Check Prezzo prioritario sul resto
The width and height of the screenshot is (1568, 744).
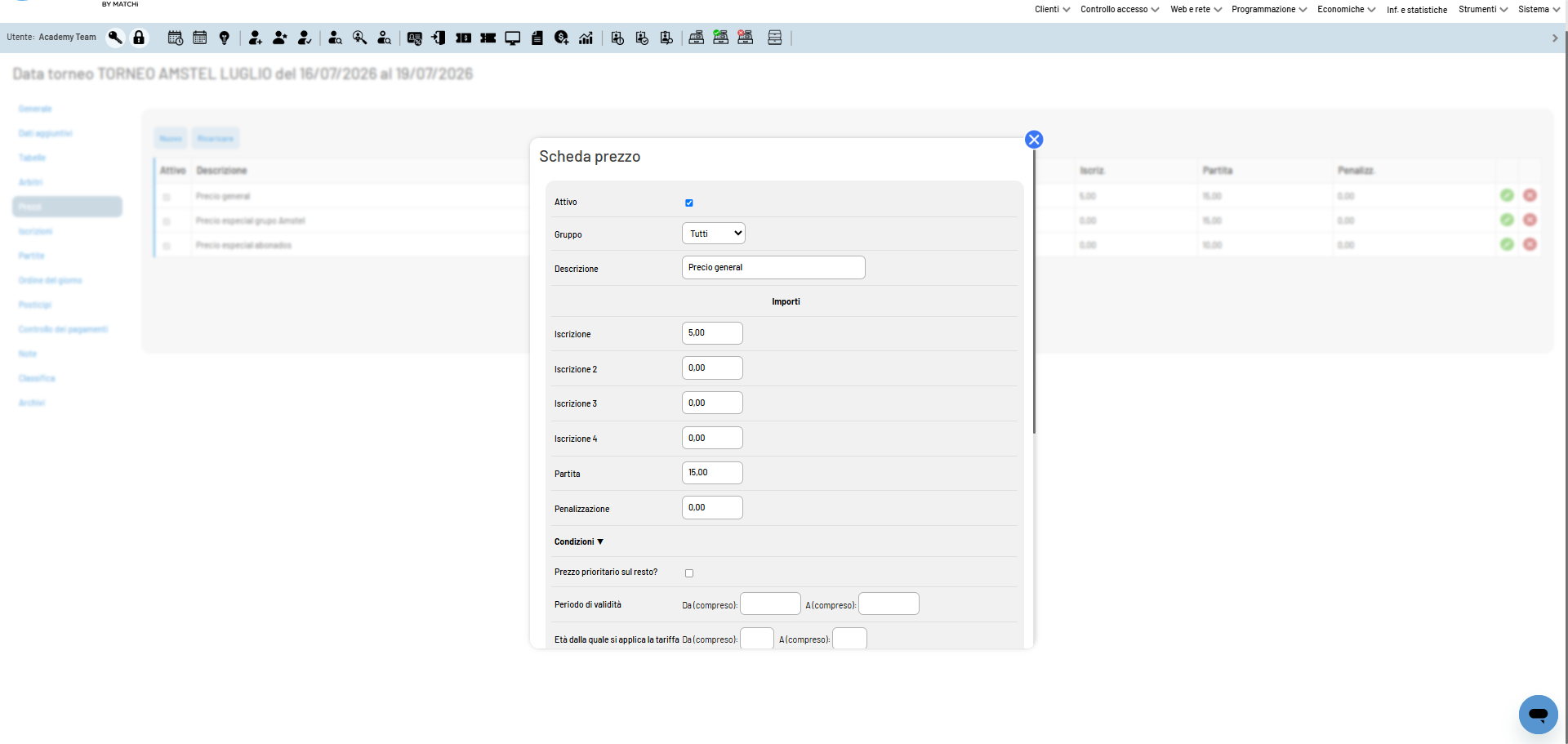click(689, 573)
